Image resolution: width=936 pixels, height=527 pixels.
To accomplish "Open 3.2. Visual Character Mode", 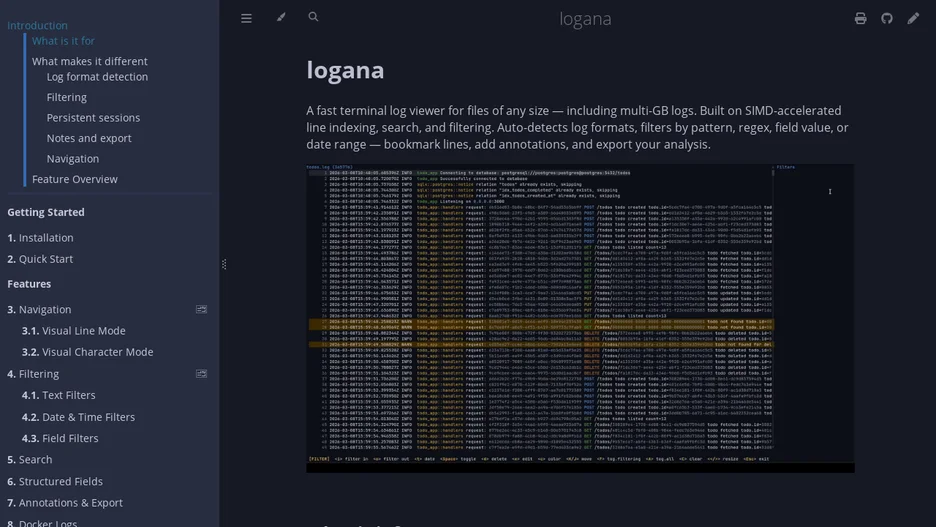I will [x=87, y=352].
